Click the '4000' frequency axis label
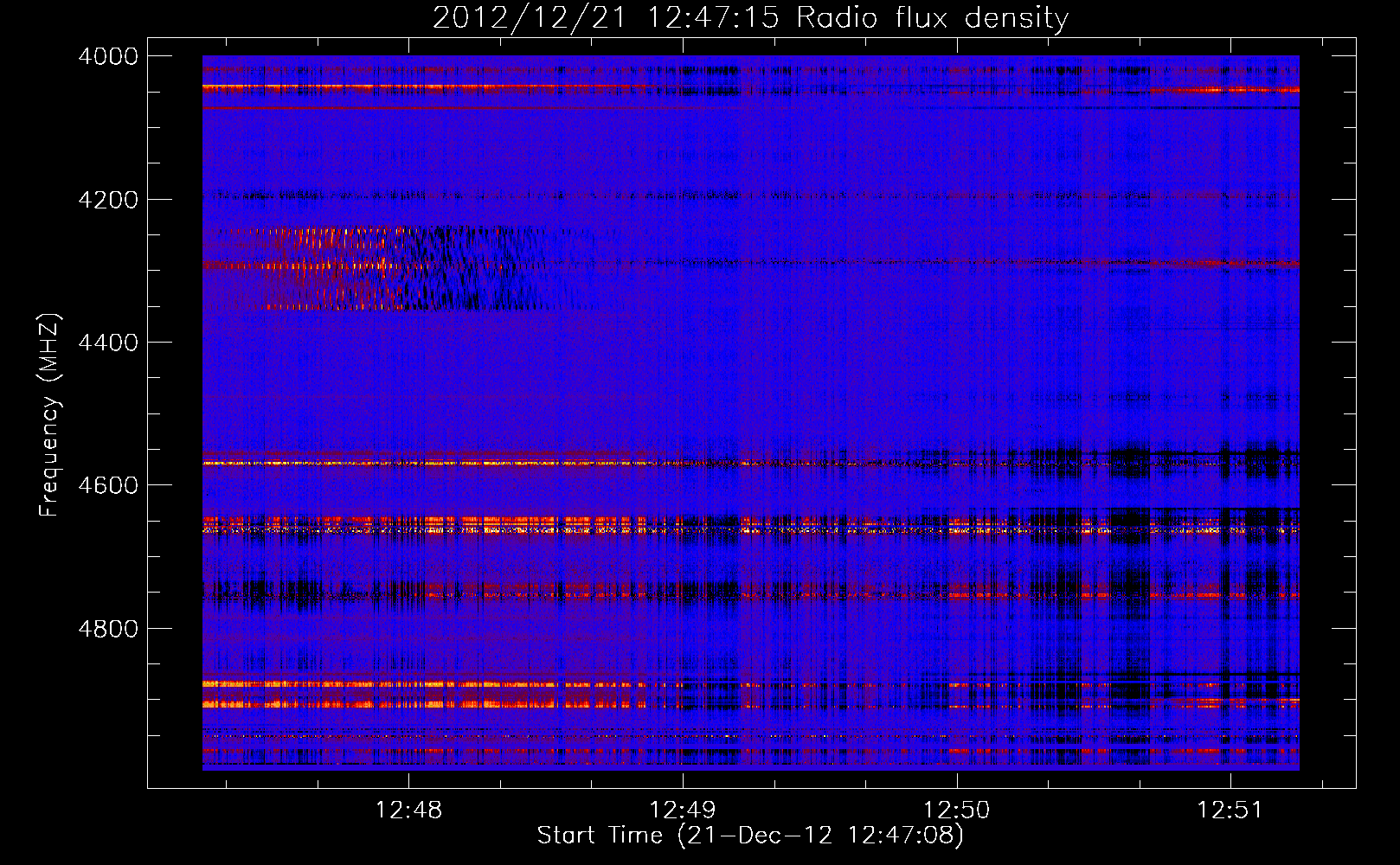The height and width of the screenshot is (865, 1400). point(108,56)
